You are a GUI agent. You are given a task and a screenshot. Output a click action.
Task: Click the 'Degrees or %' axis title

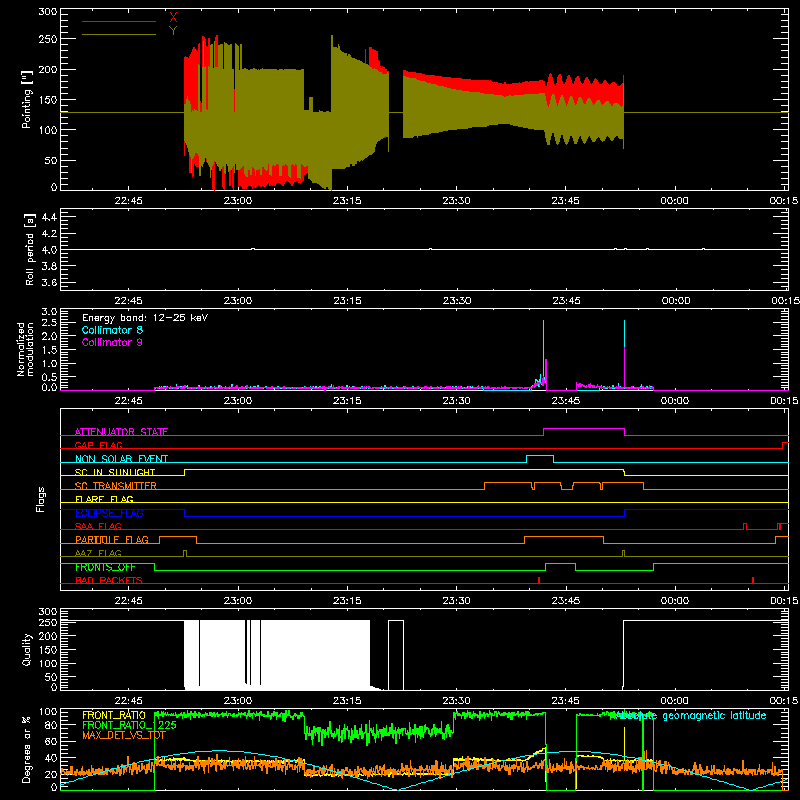click(x=27, y=749)
